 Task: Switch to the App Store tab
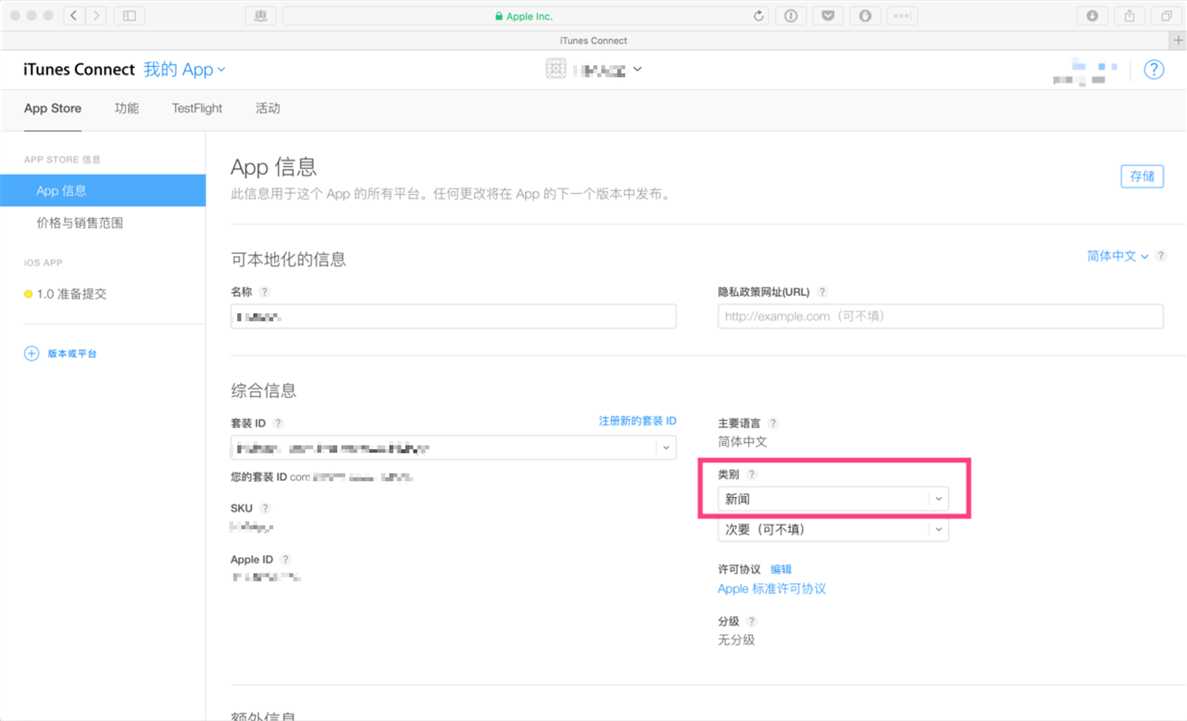[52, 108]
